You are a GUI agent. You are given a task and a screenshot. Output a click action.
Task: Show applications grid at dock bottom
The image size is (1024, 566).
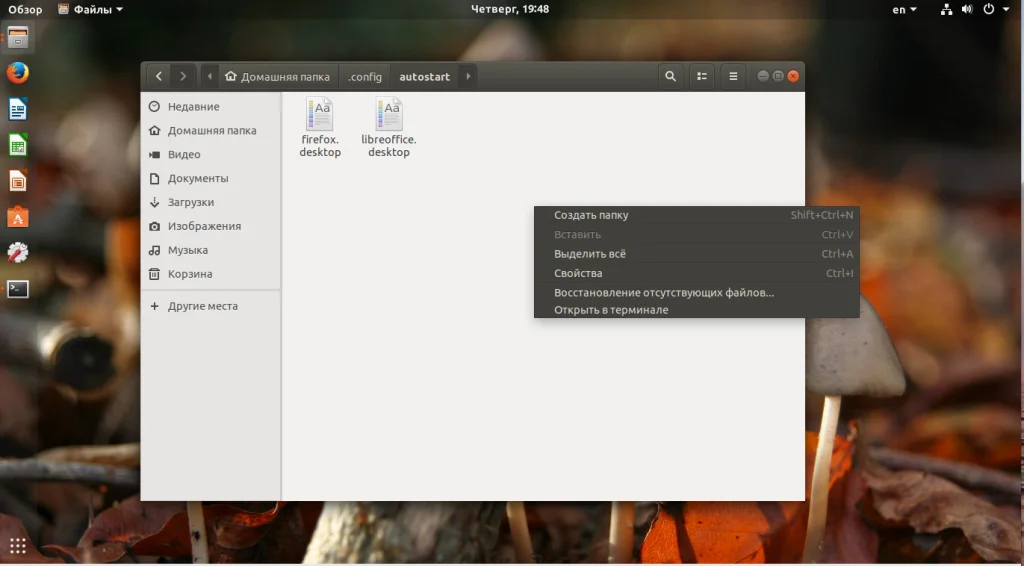pyautogui.click(x=18, y=545)
